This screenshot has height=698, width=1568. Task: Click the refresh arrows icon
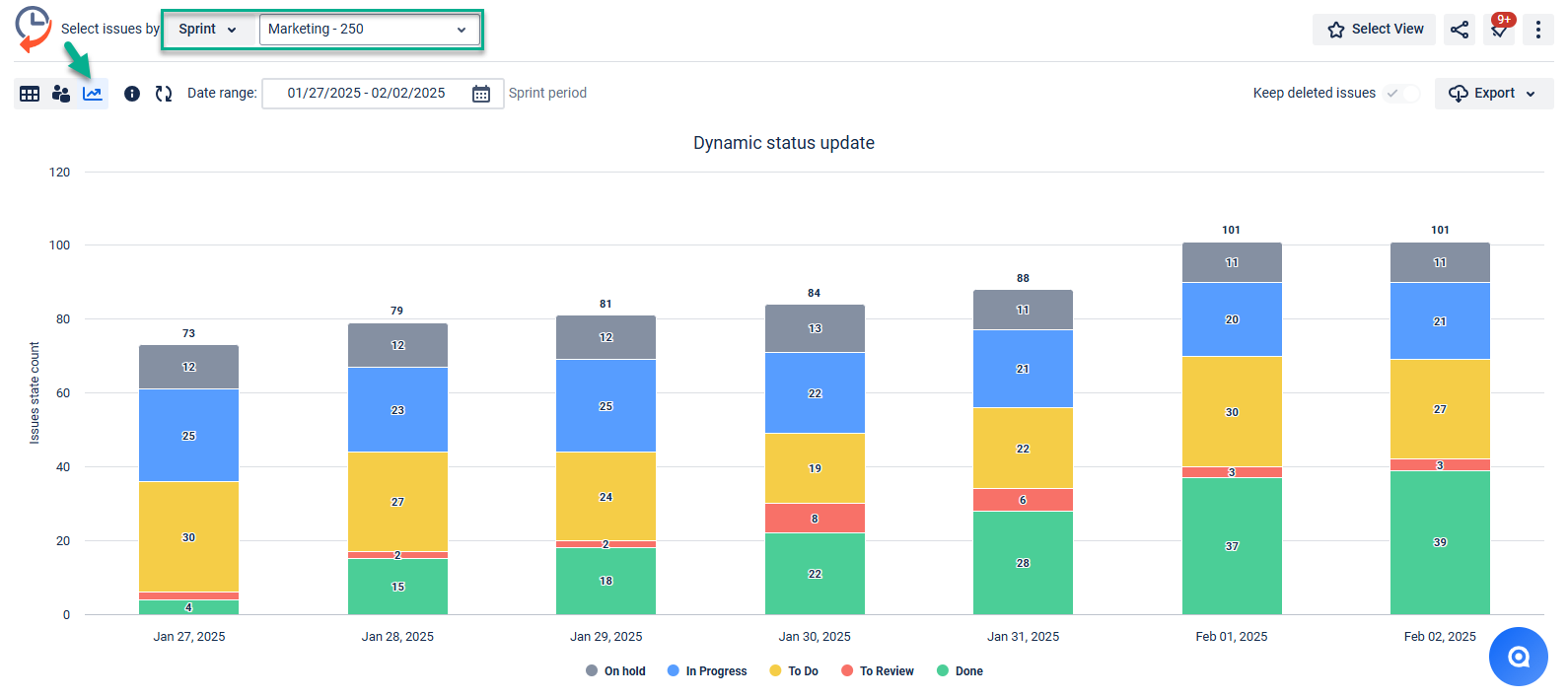pos(164,94)
